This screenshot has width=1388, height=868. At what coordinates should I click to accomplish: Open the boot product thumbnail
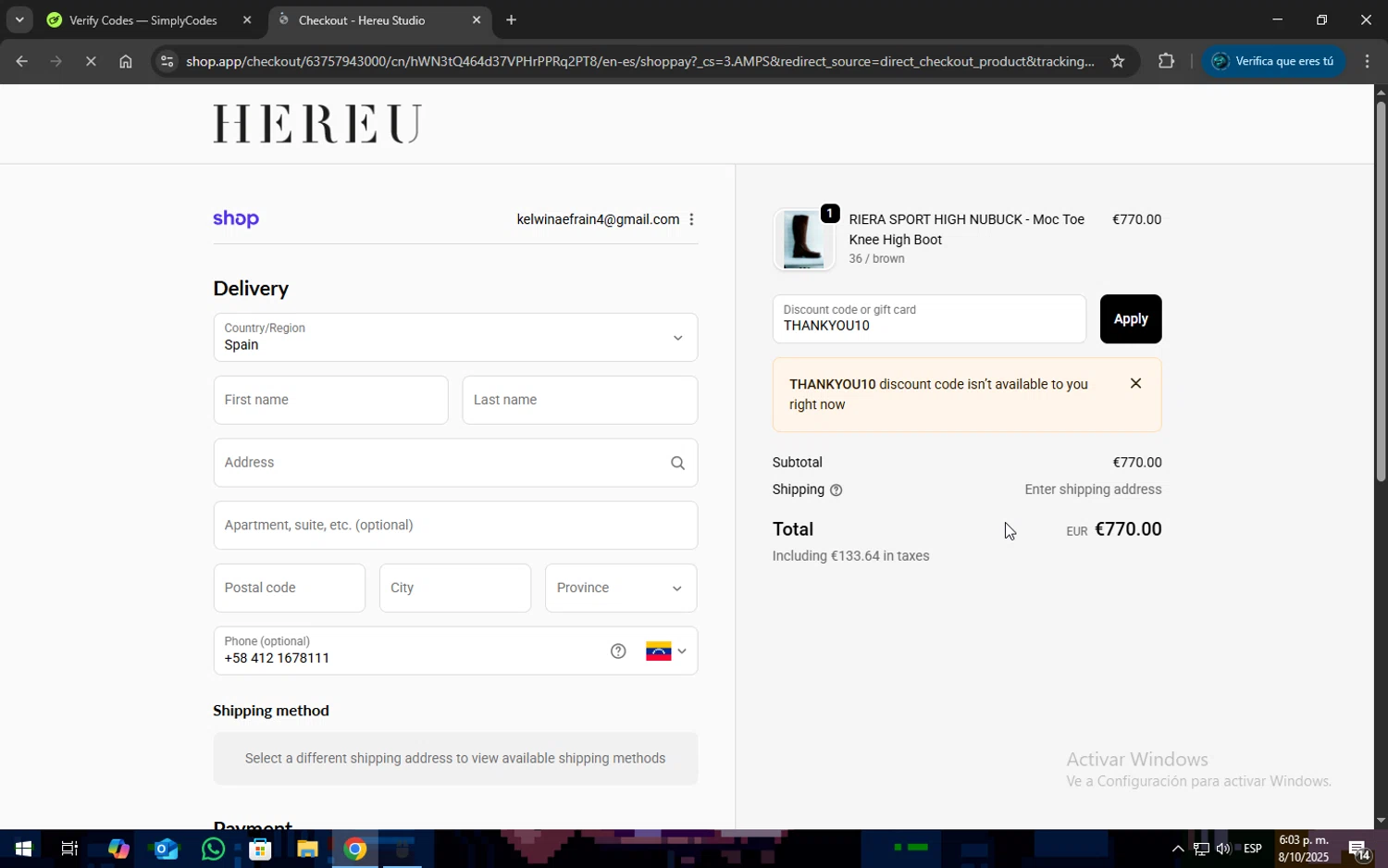tap(803, 240)
